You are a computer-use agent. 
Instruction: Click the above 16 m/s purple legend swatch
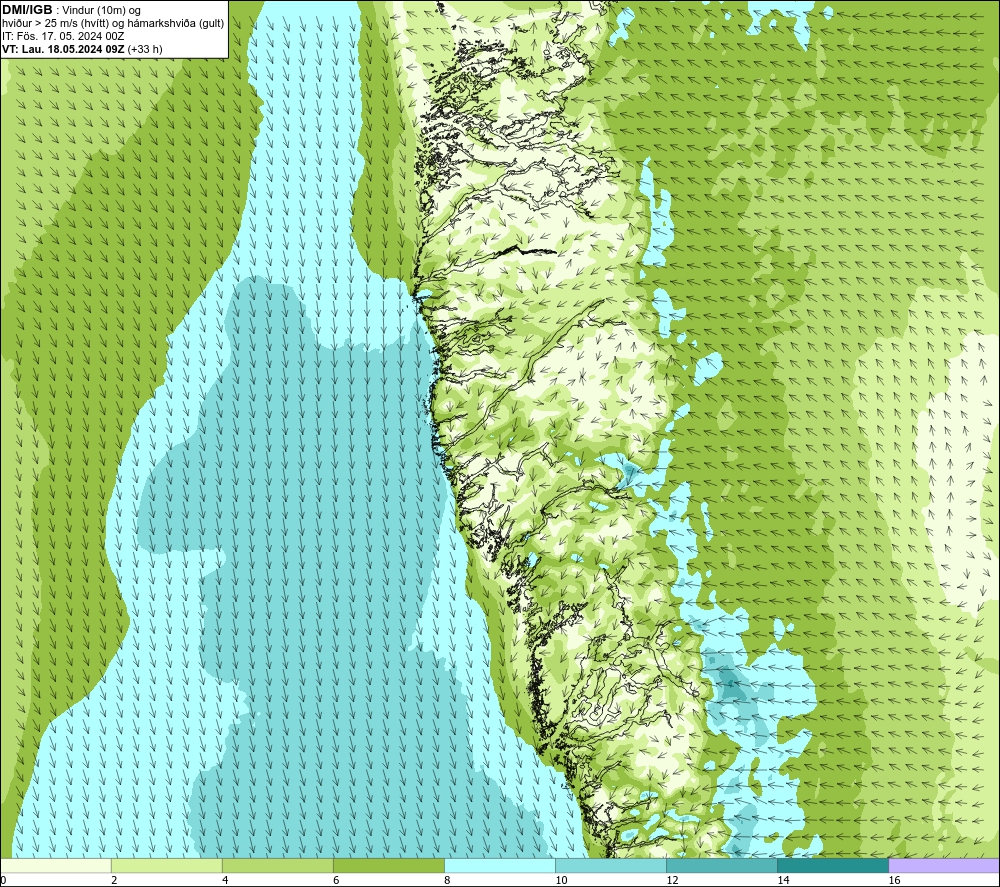[x=944, y=865]
